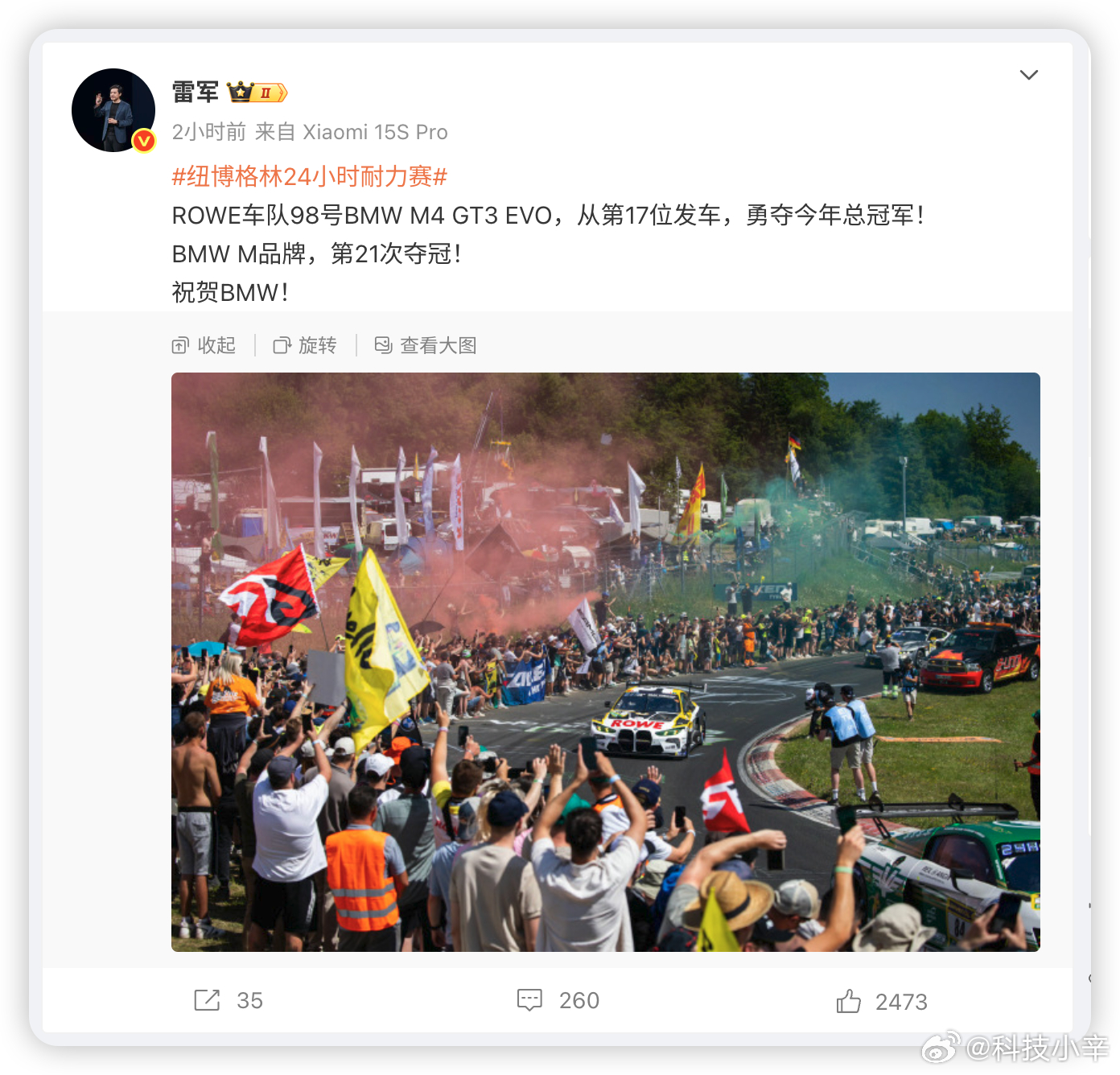The image size is (1120, 1075).
Task: Open the #纽博格林24小时耐力赛# hashtag
Action: pyautogui.click(x=310, y=176)
